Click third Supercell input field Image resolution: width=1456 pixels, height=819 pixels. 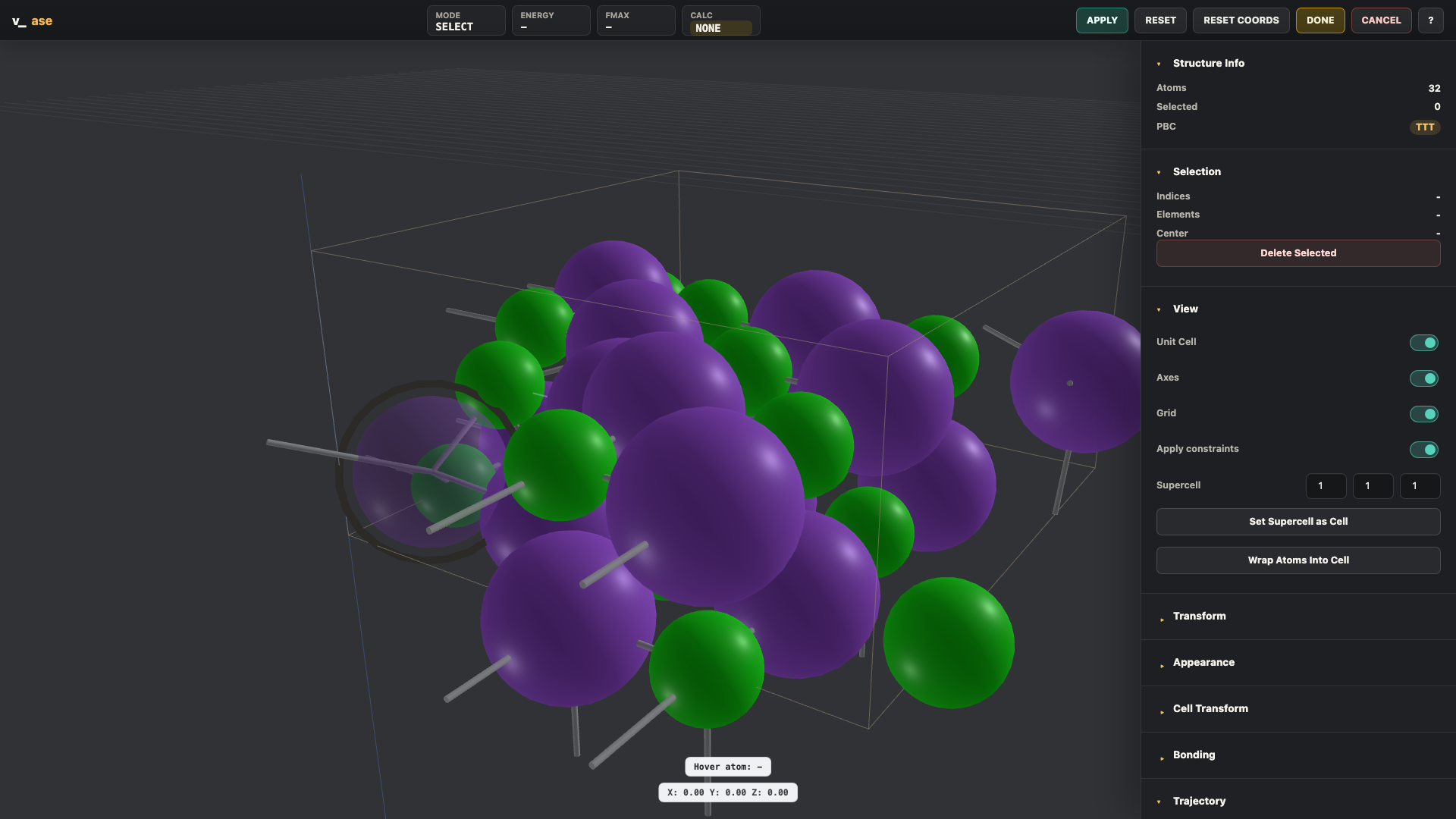pyautogui.click(x=1420, y=486)
